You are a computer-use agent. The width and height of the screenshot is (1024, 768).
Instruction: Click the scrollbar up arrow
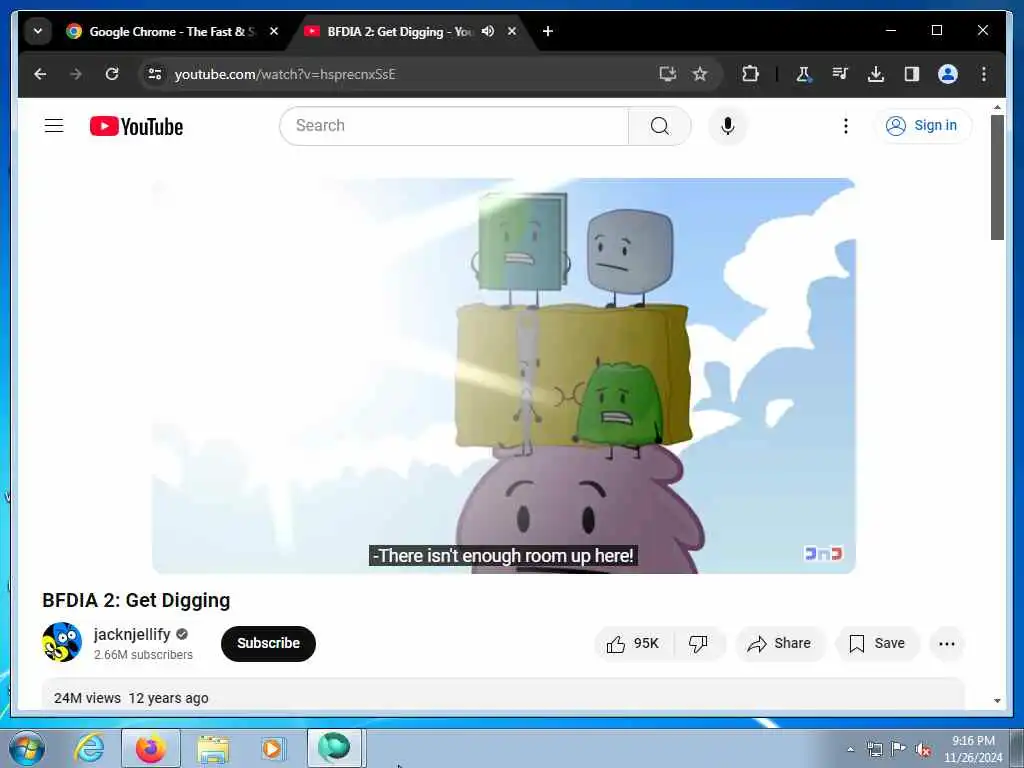pyautogui.click(x=997, y=106)
